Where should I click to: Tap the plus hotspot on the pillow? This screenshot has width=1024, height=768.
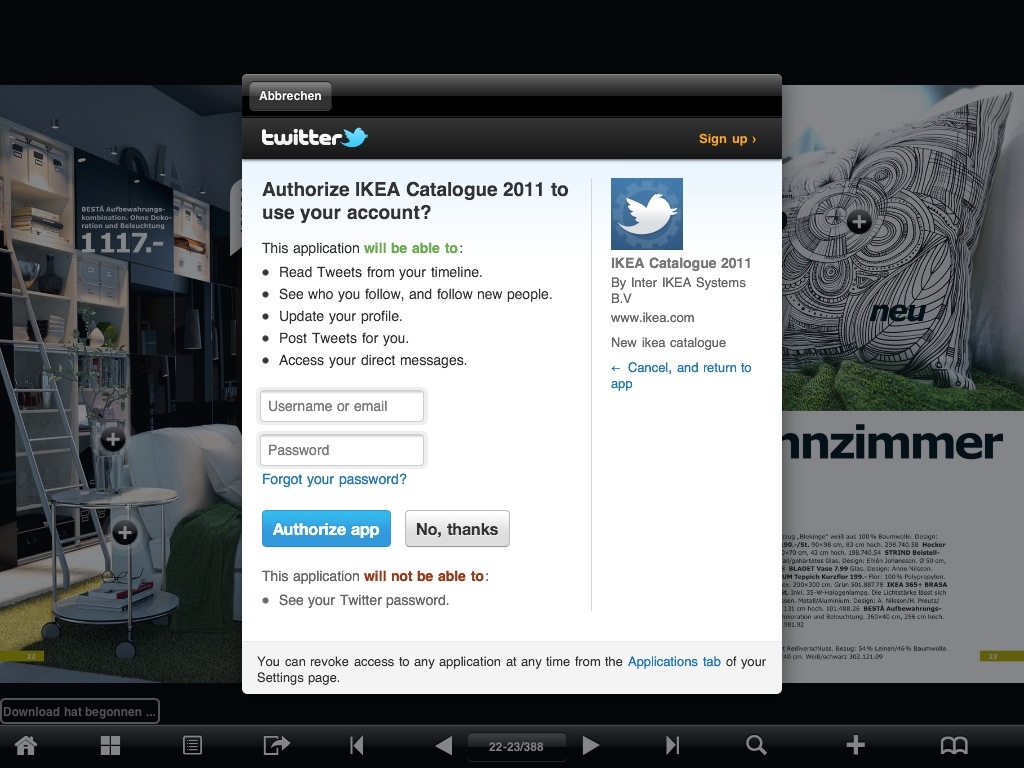tap(859, 222)
